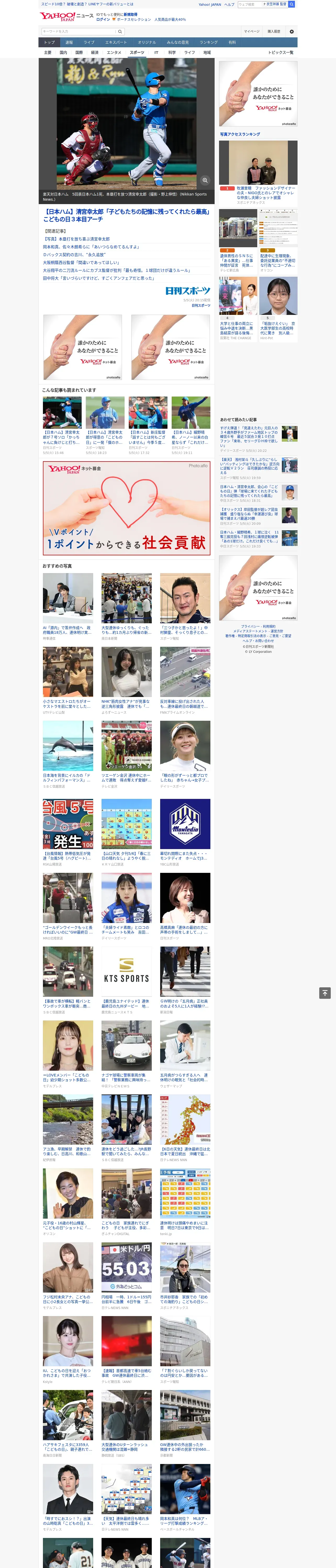Open the エキスパート tab
The width and height of the screenshot is (336, 1568).
[x=116, y=43]
